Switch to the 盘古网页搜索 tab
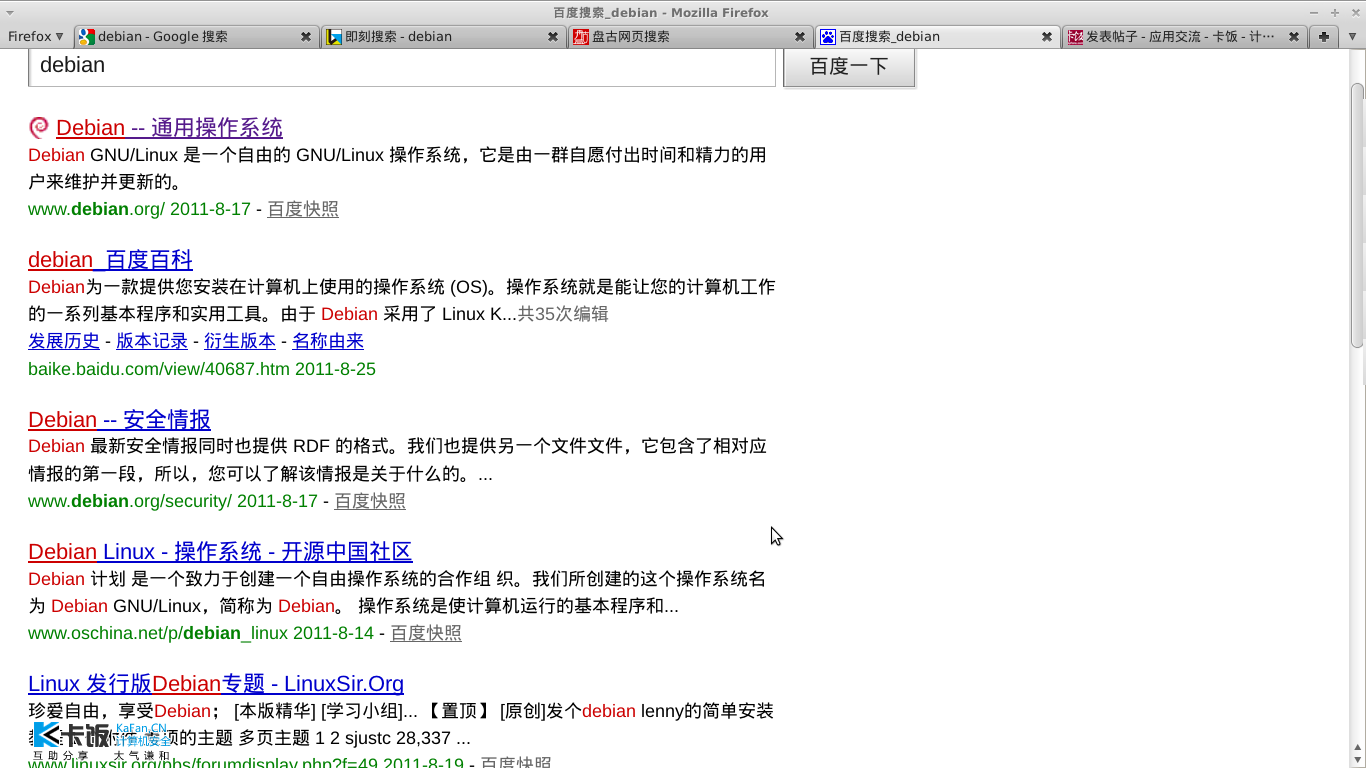 689,36
